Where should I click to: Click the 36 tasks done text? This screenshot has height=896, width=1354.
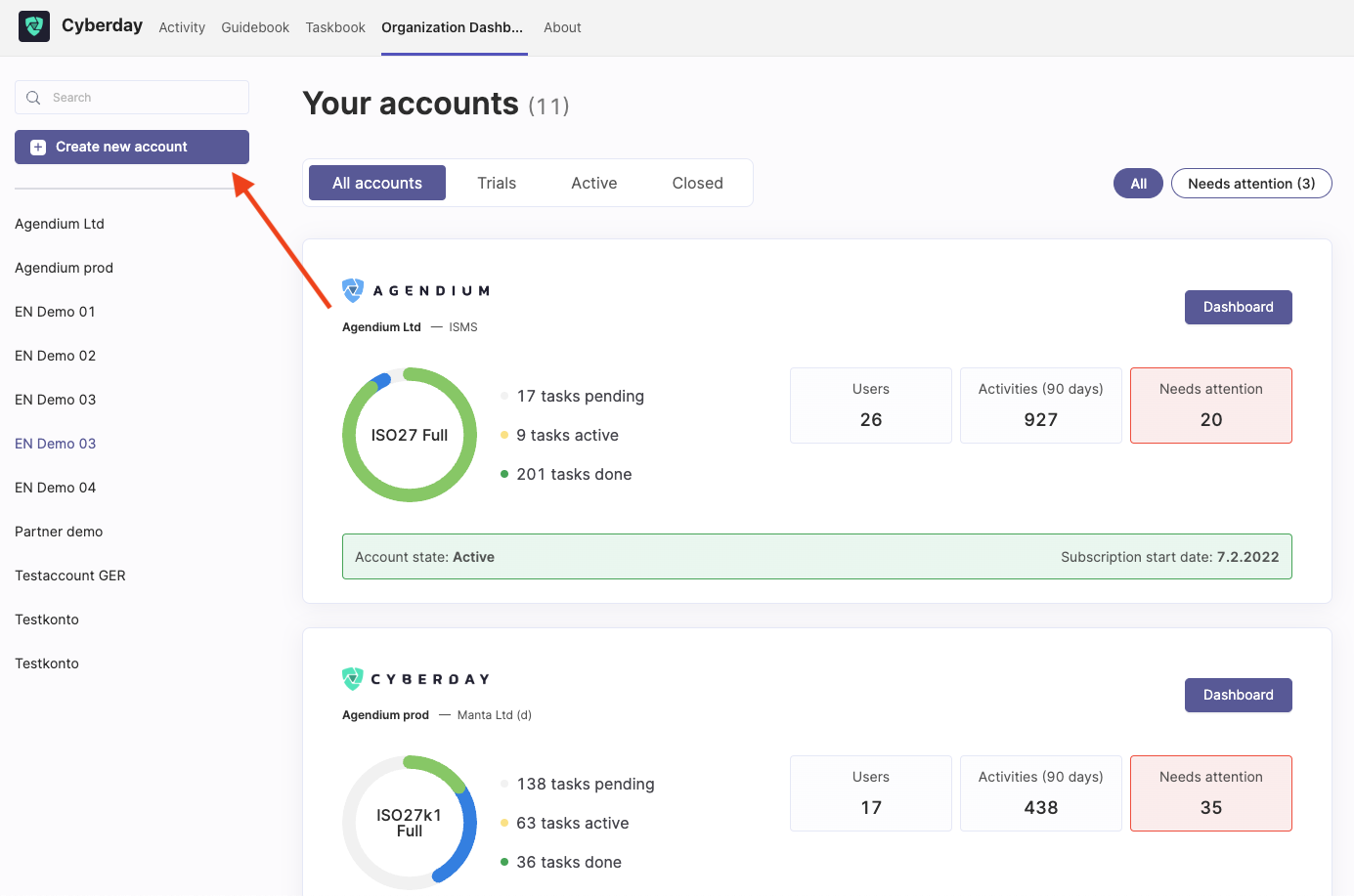tap(569, 862)
